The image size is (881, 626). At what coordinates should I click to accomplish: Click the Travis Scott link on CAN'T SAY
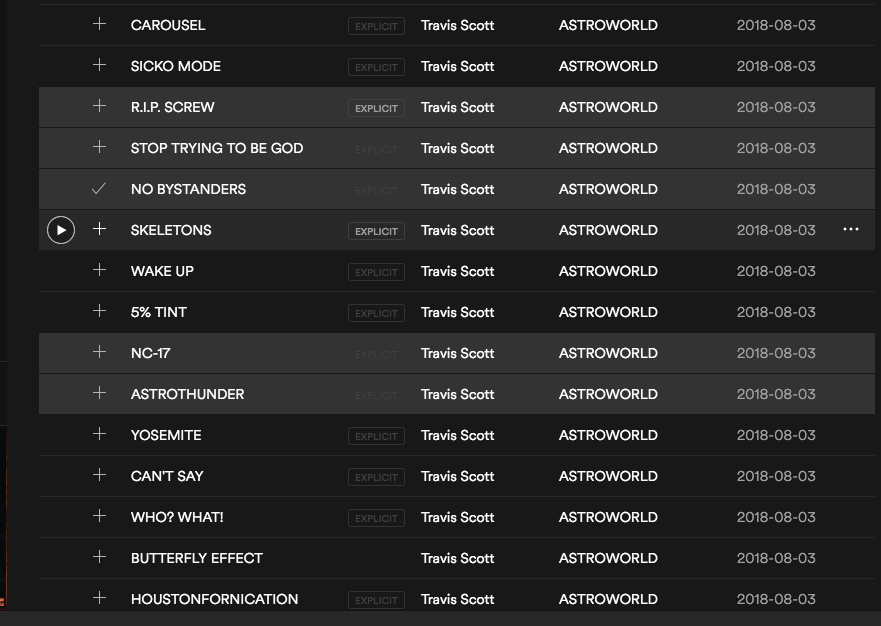[x=457, y=476]
